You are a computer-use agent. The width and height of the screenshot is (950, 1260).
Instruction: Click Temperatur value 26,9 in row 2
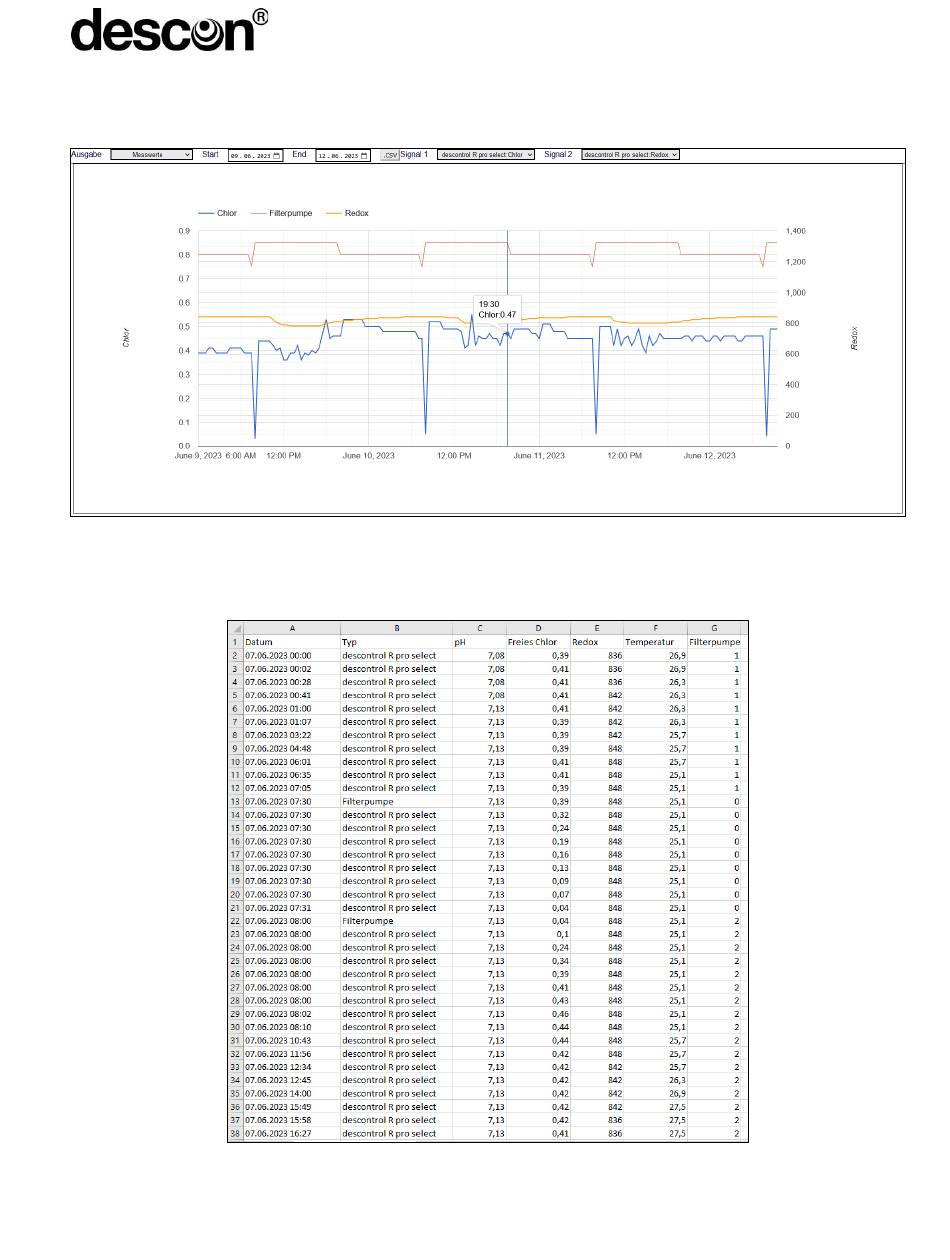655,655
